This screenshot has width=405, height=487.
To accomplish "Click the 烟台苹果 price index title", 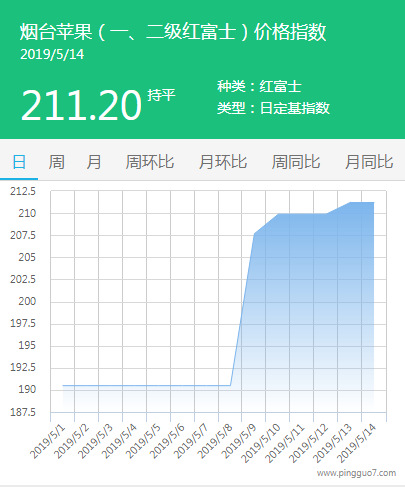I will [x=173, y=32].
